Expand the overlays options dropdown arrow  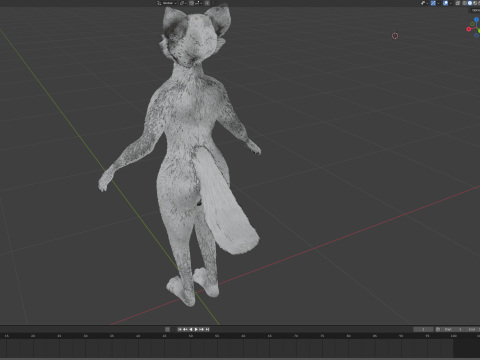coord(451,3)
